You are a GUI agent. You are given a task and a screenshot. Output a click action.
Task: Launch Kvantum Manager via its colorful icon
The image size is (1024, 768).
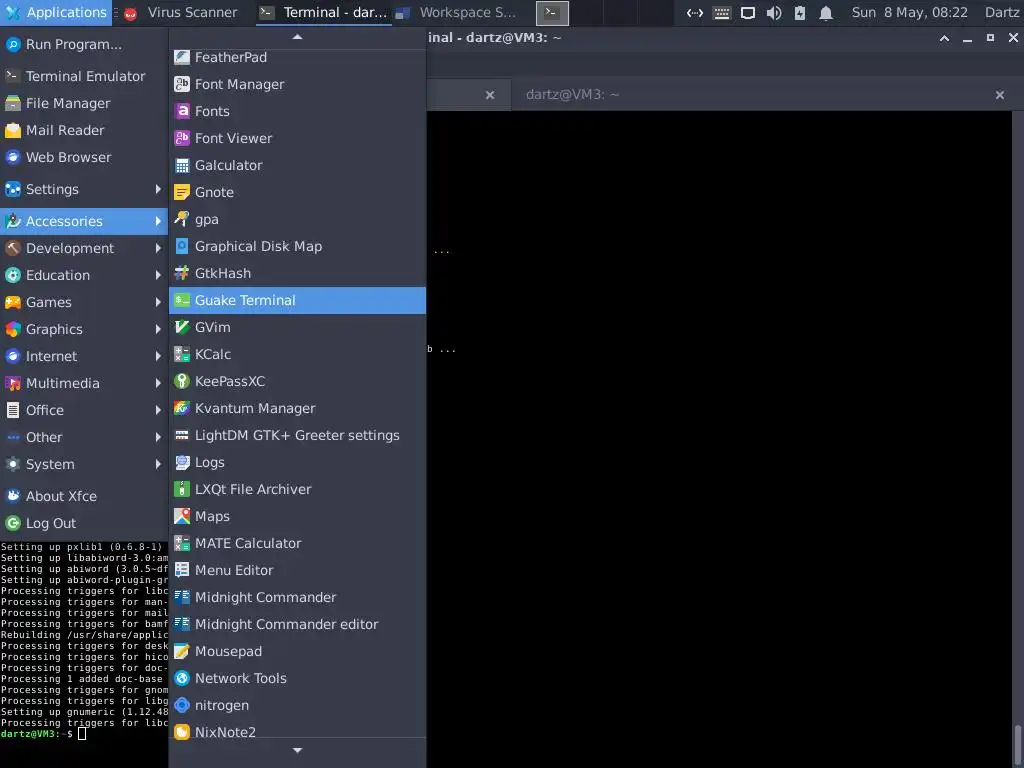(182, 408)
